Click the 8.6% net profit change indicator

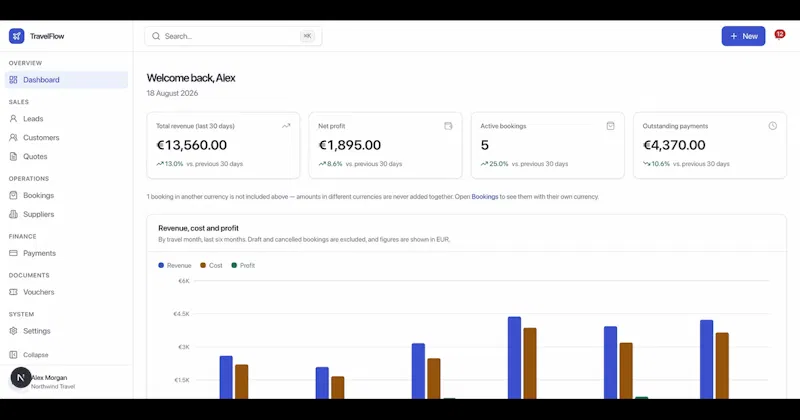click(330, 164)
